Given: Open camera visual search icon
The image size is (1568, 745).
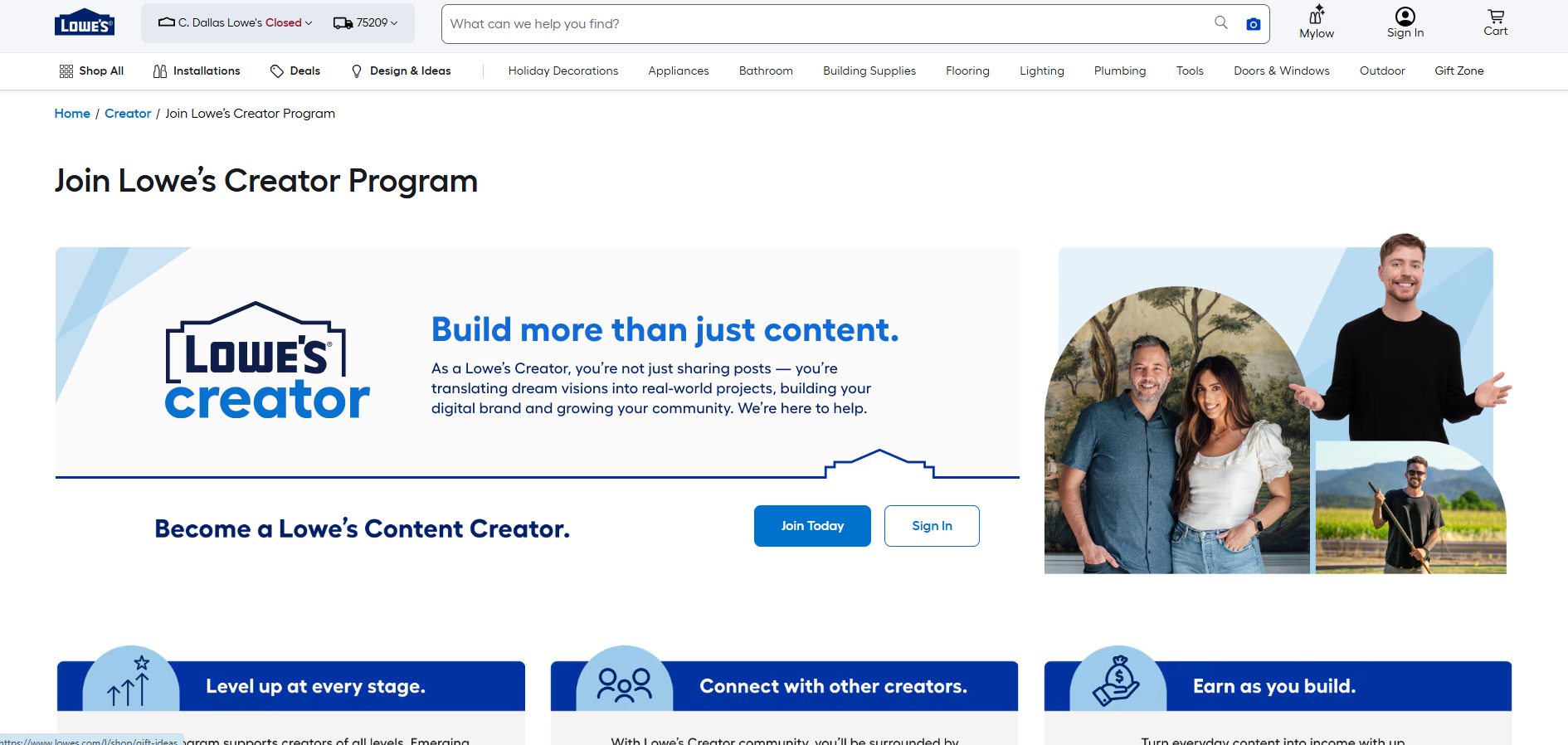Looking at the screenshot, I should [1253, 24].
